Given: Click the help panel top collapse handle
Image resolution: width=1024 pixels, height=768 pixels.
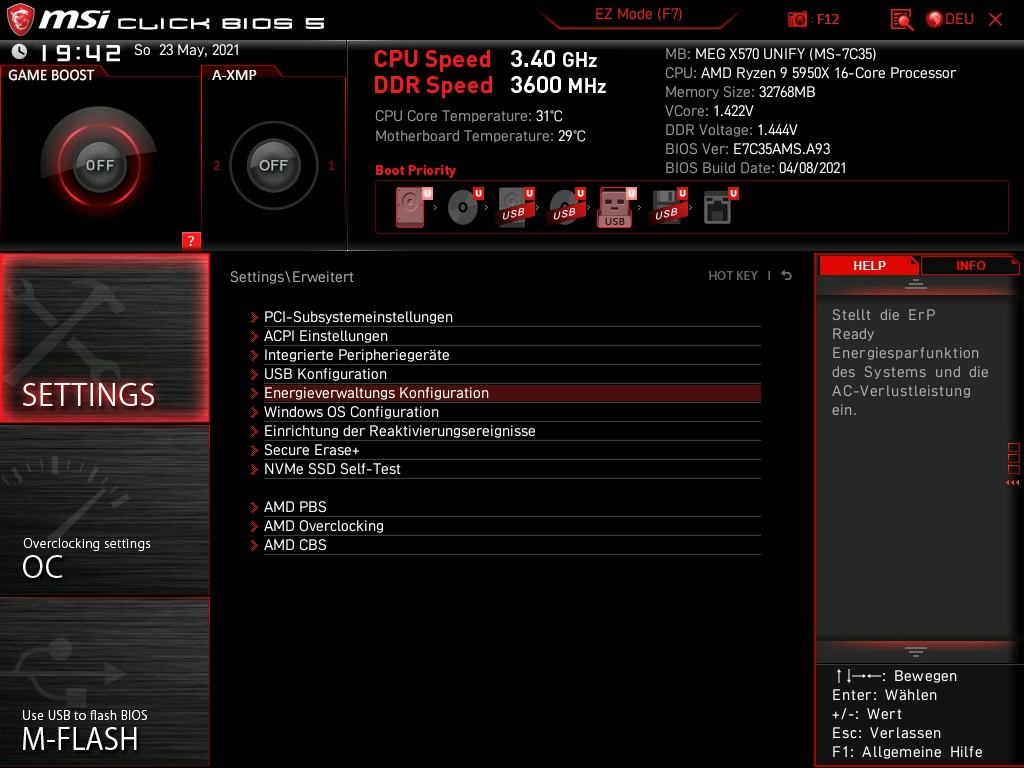Looking at the screenshot, I should click(x=916, y=283).
